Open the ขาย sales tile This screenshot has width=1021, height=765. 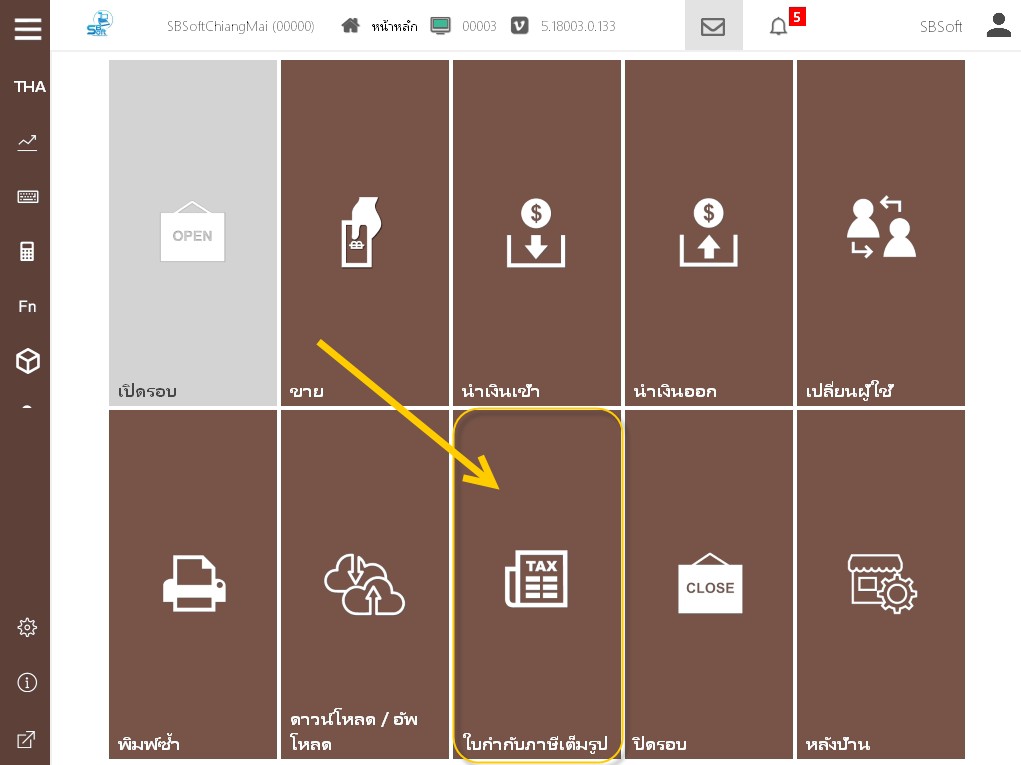(x=365, y=233)
